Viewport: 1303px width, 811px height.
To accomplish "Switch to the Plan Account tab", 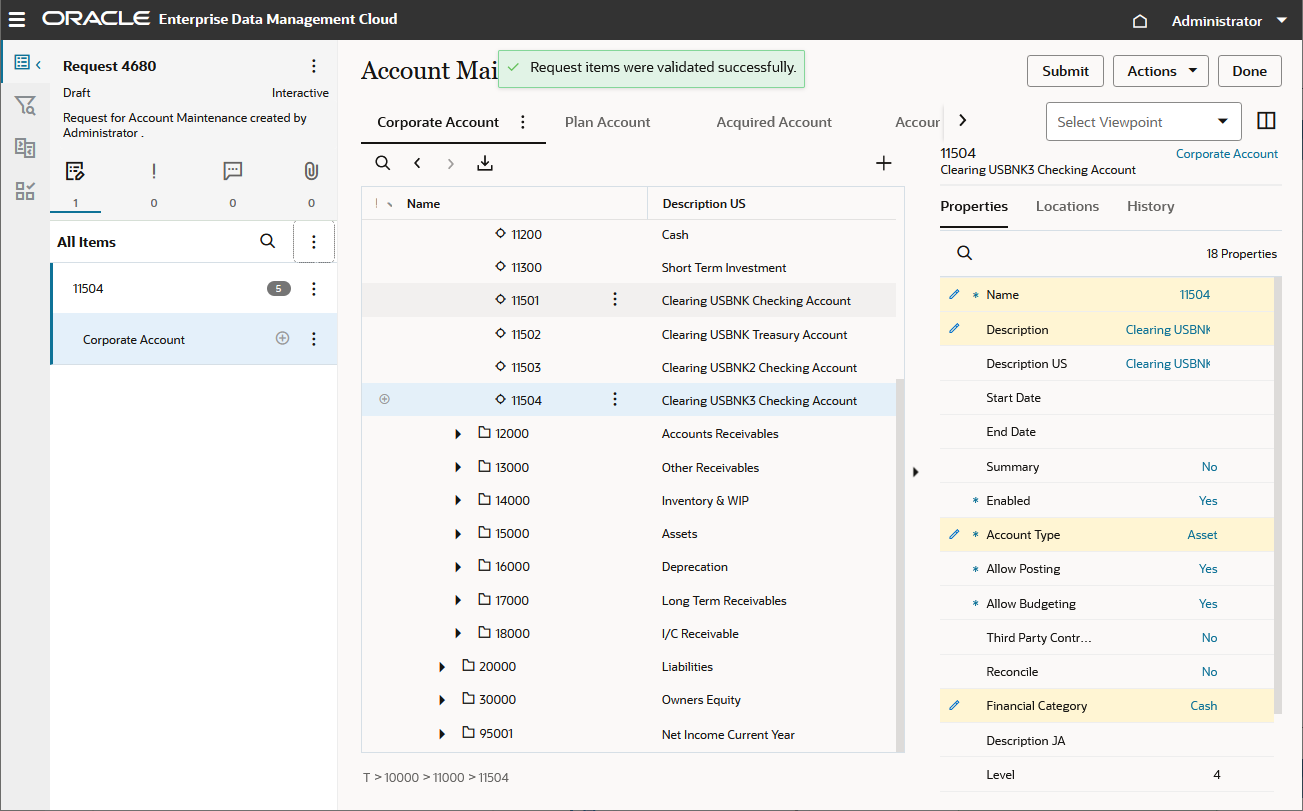I will coord(607,122).
